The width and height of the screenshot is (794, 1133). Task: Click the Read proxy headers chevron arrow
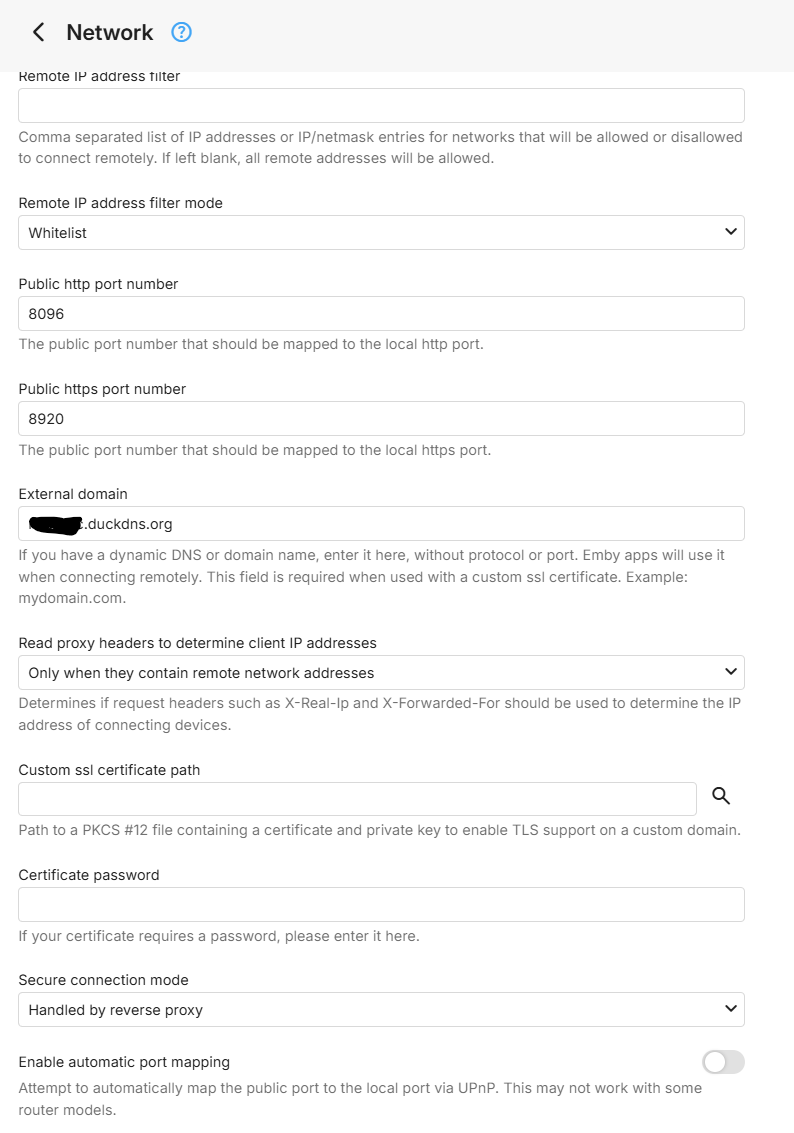click(x=730, y=672)
